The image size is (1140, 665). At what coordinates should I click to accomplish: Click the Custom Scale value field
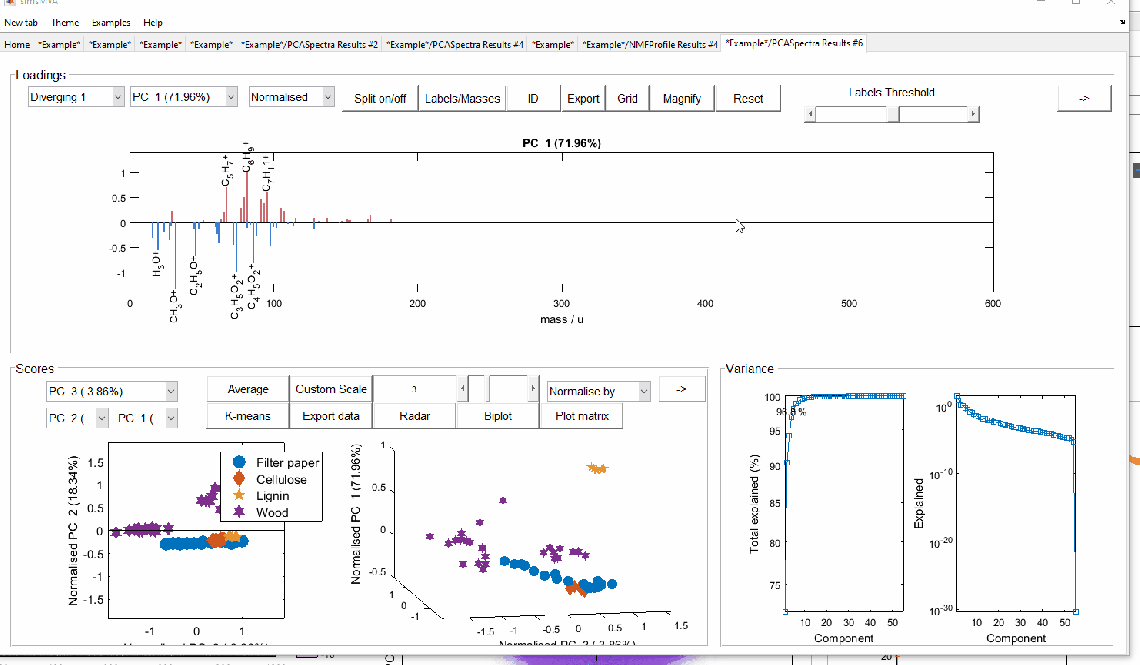pyautogui.click(x=414, y=389)
